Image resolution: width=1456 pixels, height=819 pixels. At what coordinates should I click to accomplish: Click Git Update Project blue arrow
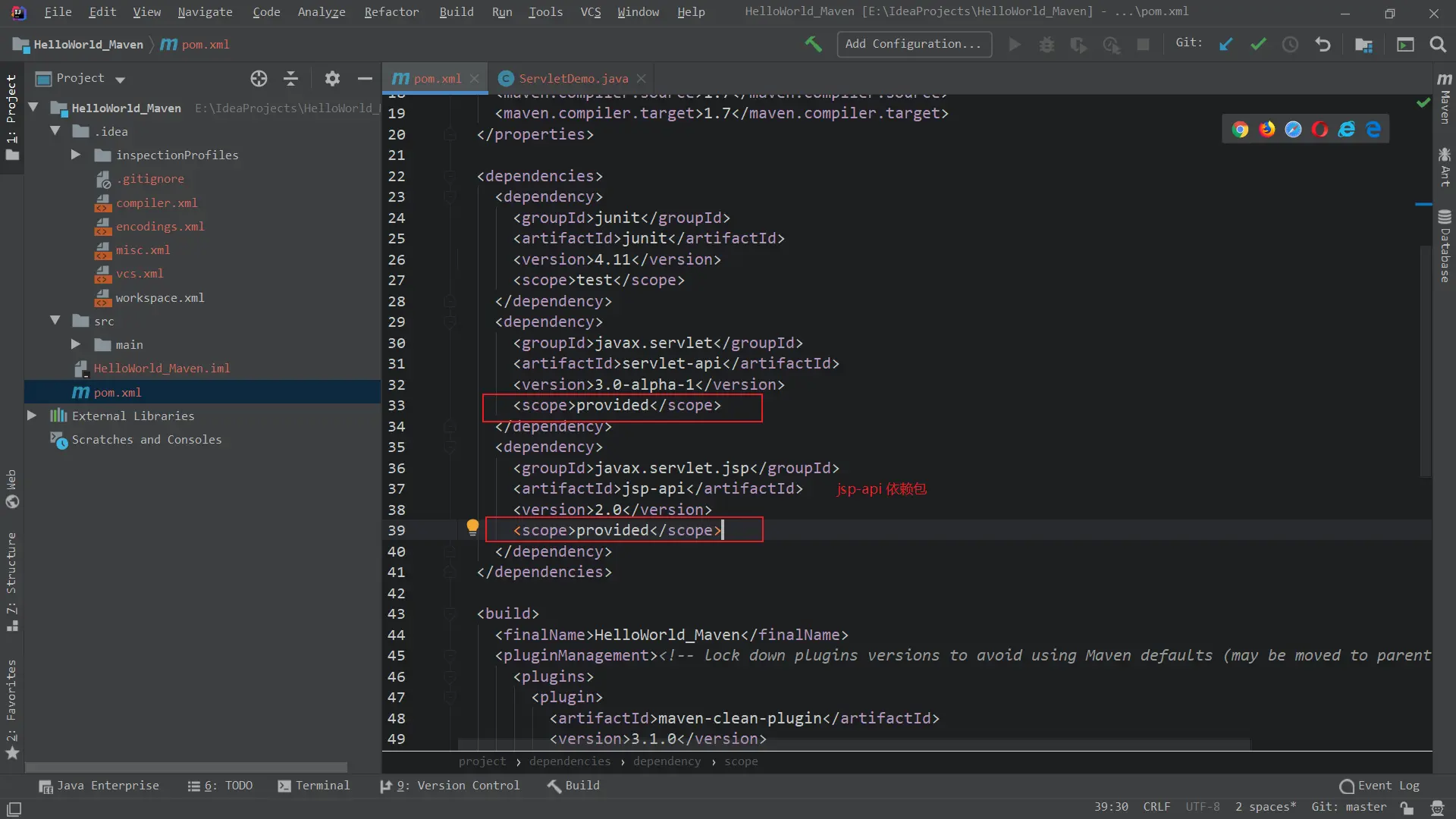1225,45
